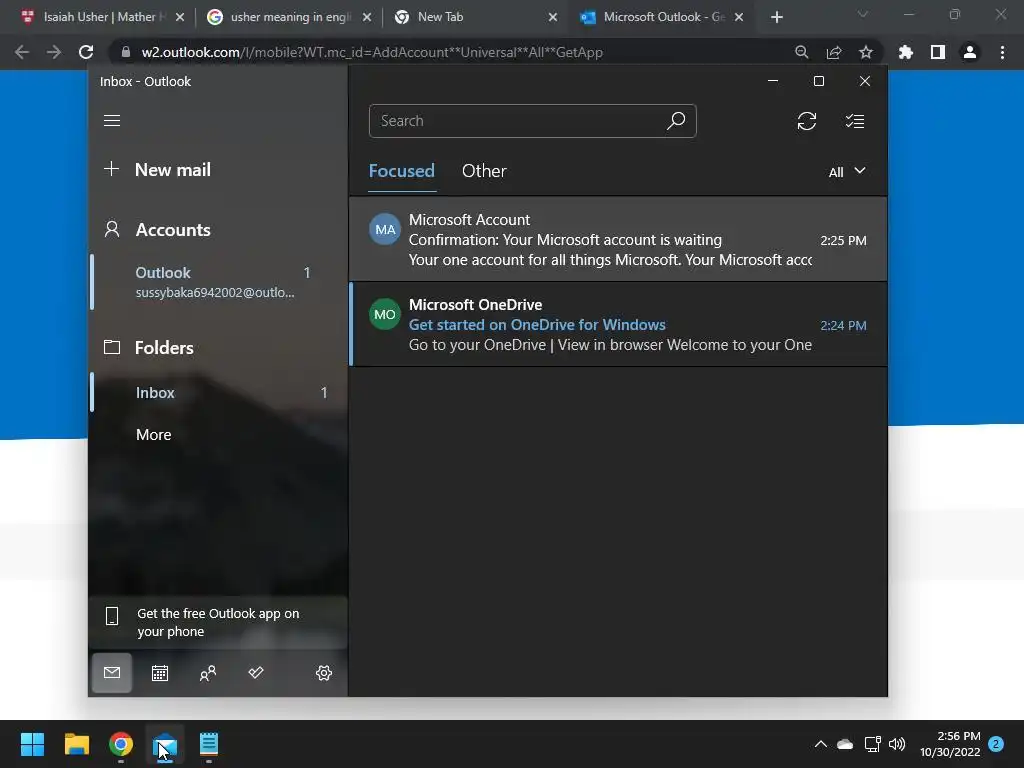
Task: Click the MO sender avatar
Action: (385, 314)
